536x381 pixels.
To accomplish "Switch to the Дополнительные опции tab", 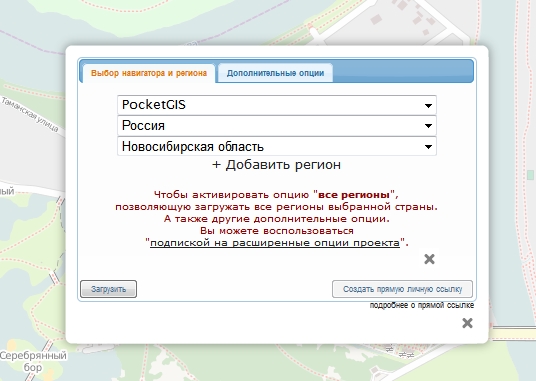I will point(275,73).
